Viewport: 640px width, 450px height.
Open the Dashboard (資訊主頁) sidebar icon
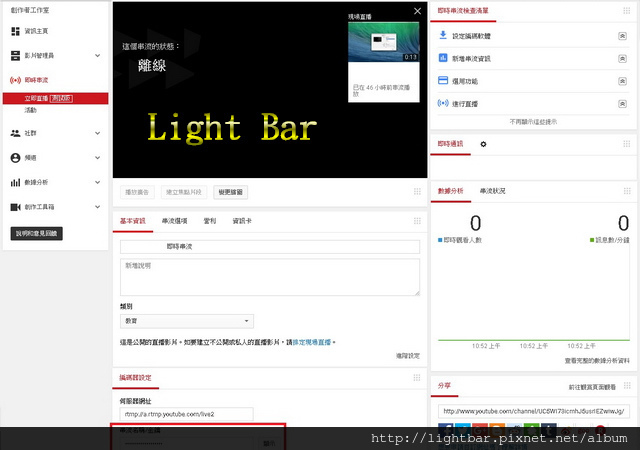point(15,31)
